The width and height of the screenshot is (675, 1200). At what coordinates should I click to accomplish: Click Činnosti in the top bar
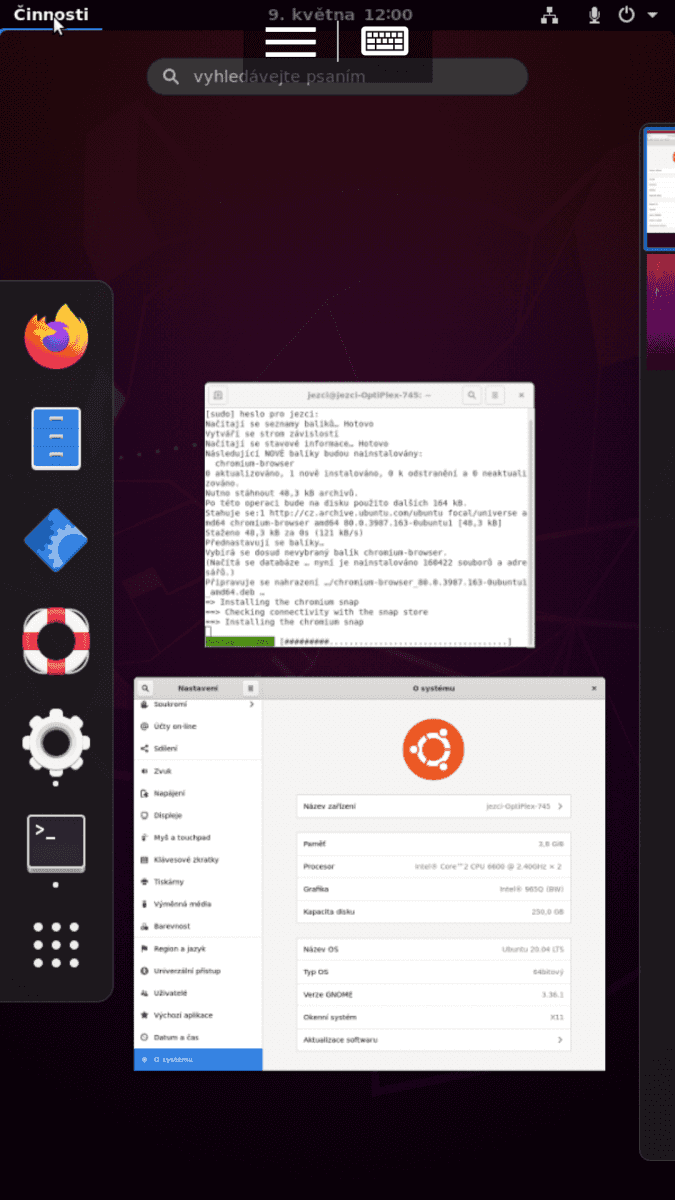point(51,14)
